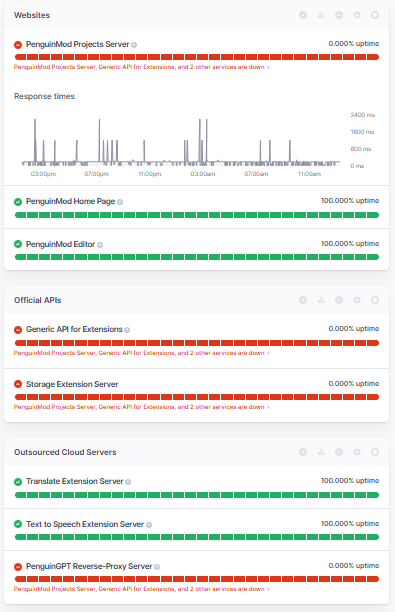The height and width of the screenshot is (612, 395).
Task: Click the Outsourced Cloud Servers section title
Action: pos(65,452)
